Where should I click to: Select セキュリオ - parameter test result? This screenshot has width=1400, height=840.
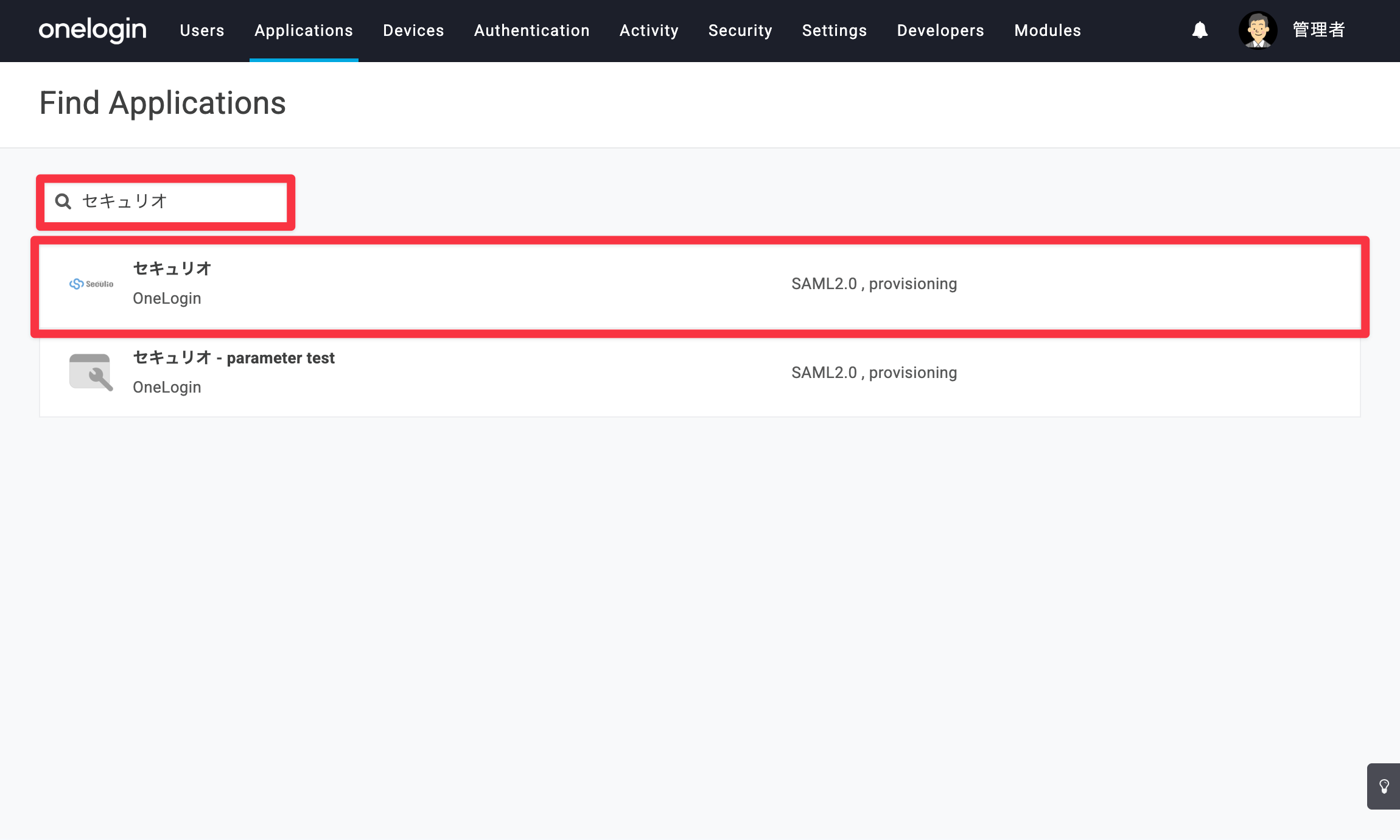(700, 373)
